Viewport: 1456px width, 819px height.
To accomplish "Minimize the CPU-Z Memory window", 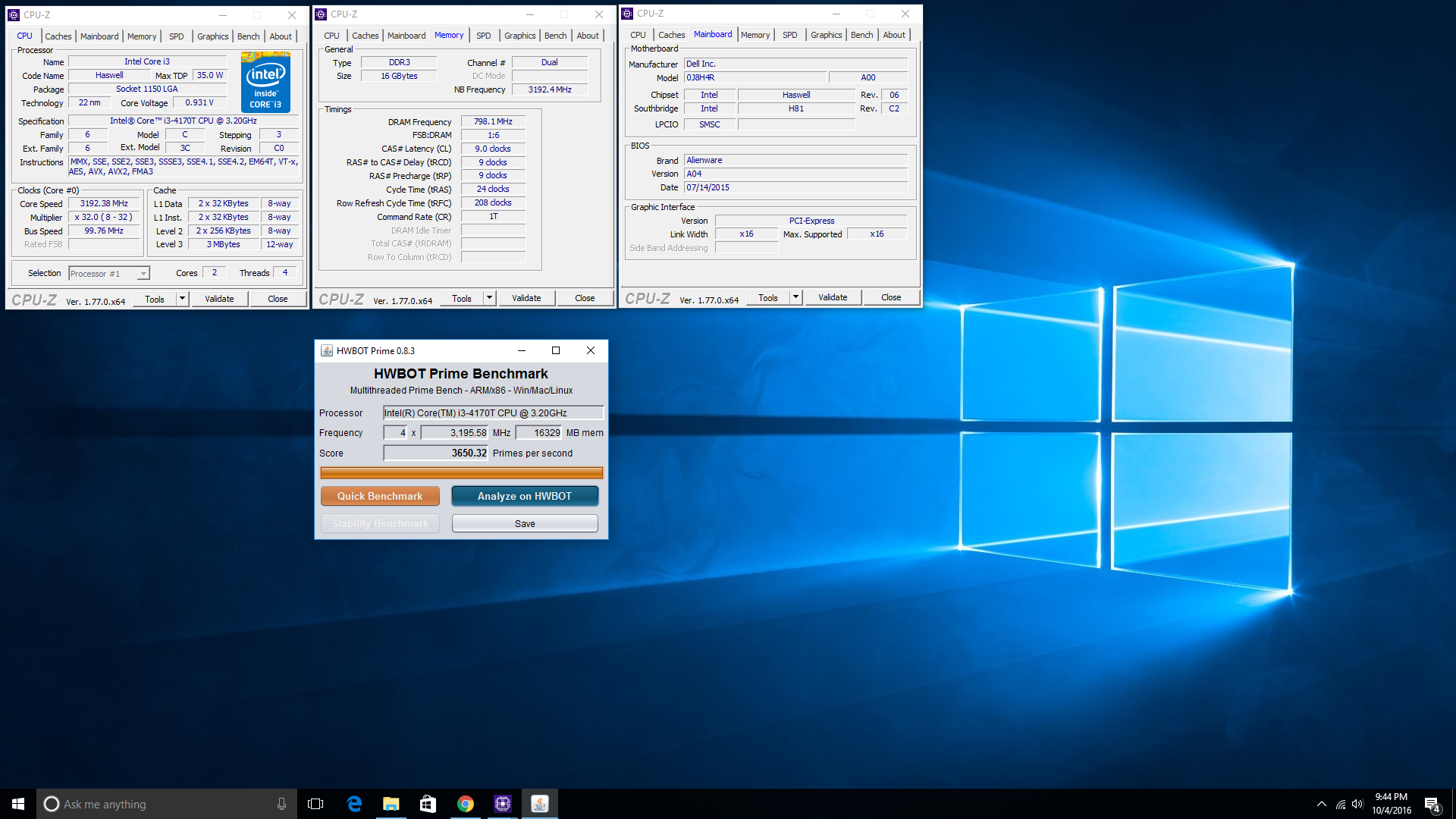I will tap(530, 14).
